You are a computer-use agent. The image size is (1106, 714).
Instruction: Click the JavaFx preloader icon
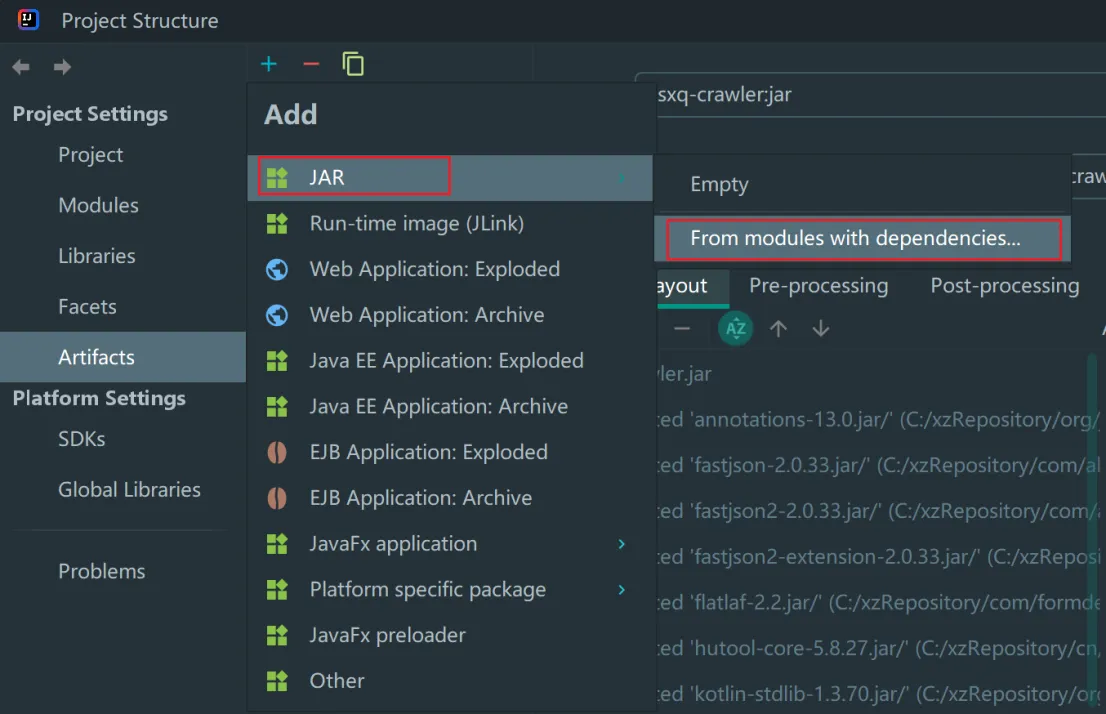pyautogui.click(x=277, y=636)
